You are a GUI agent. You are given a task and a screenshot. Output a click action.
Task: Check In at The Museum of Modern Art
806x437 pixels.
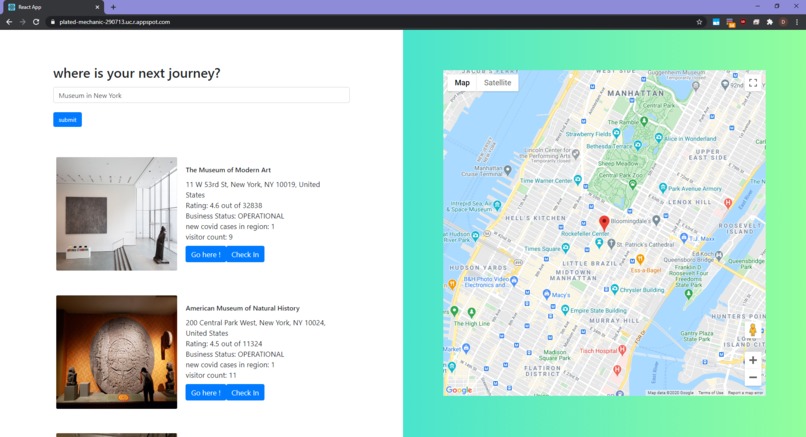tap(245, 254)
